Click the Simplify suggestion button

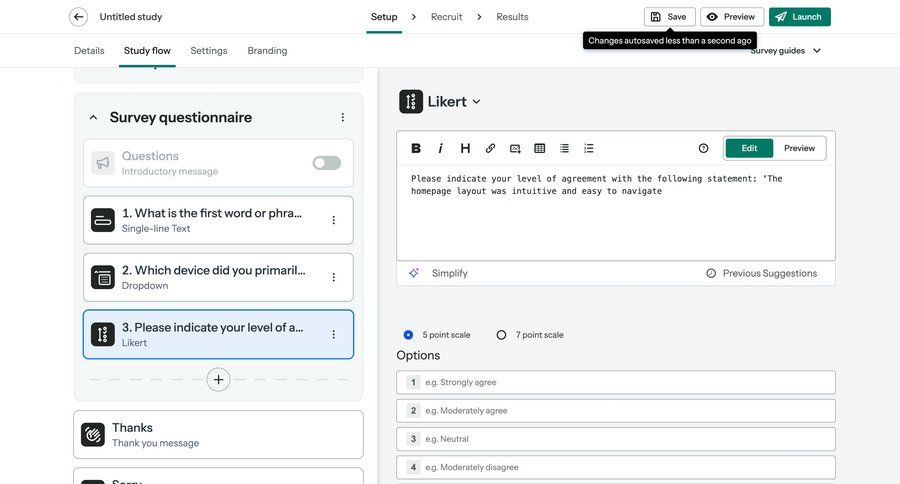point(438,273)
